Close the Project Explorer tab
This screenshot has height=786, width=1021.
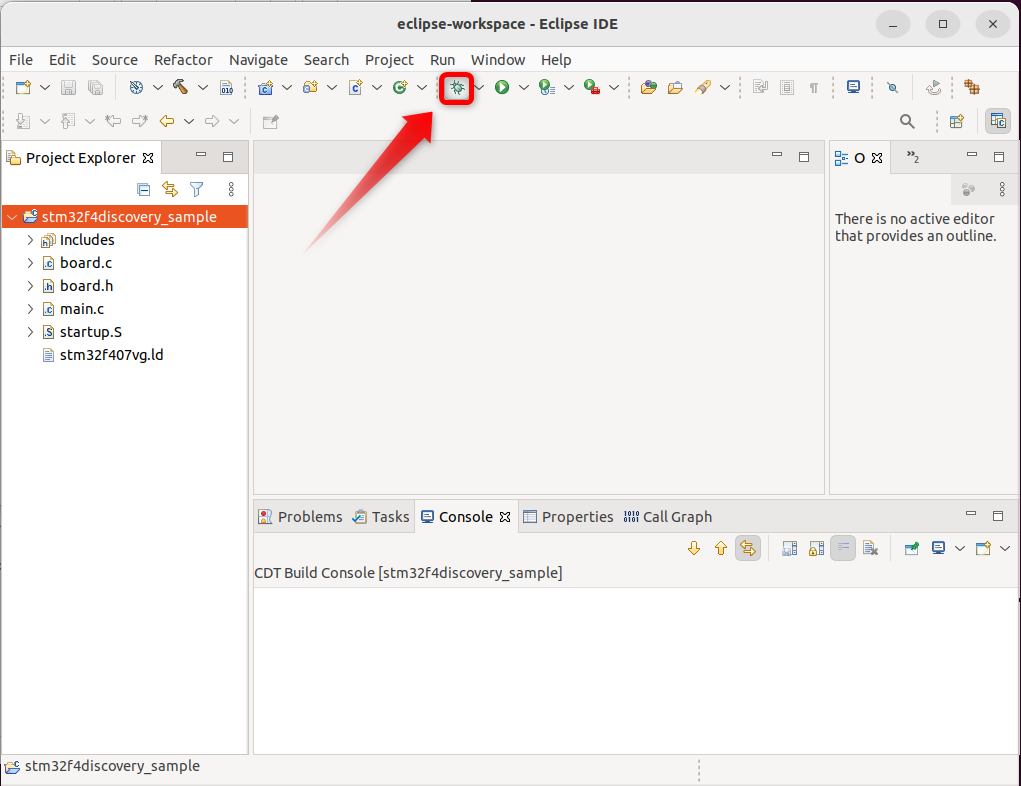pos(148,158)
